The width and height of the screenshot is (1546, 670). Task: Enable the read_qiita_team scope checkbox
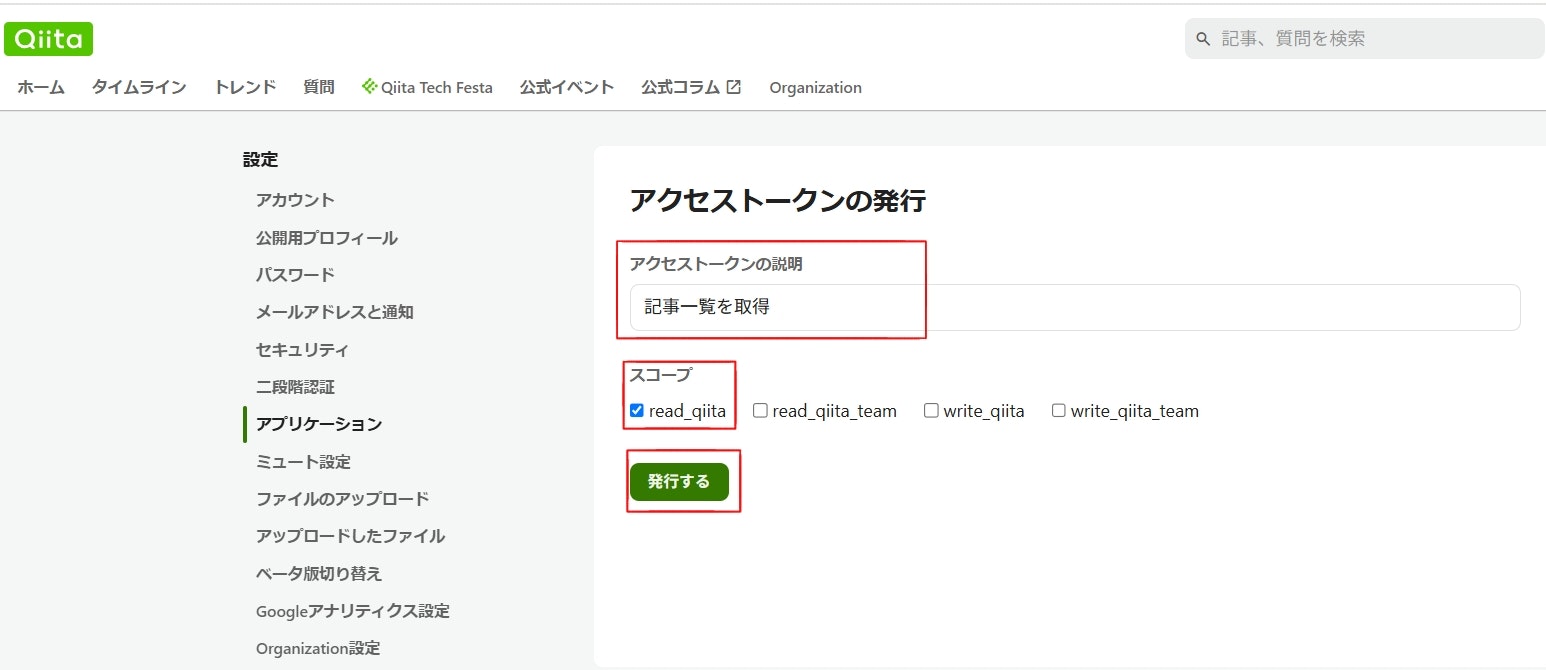coord(760,410)
